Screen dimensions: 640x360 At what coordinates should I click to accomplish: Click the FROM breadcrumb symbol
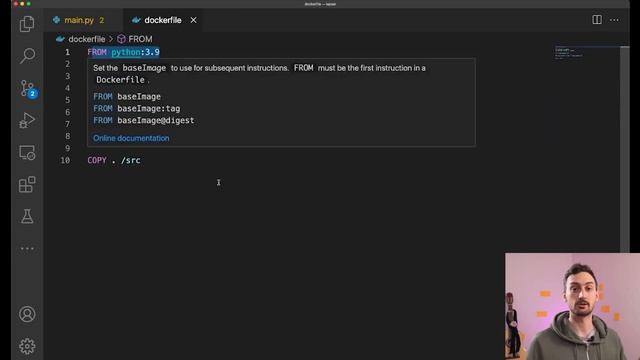click(135, 39)
